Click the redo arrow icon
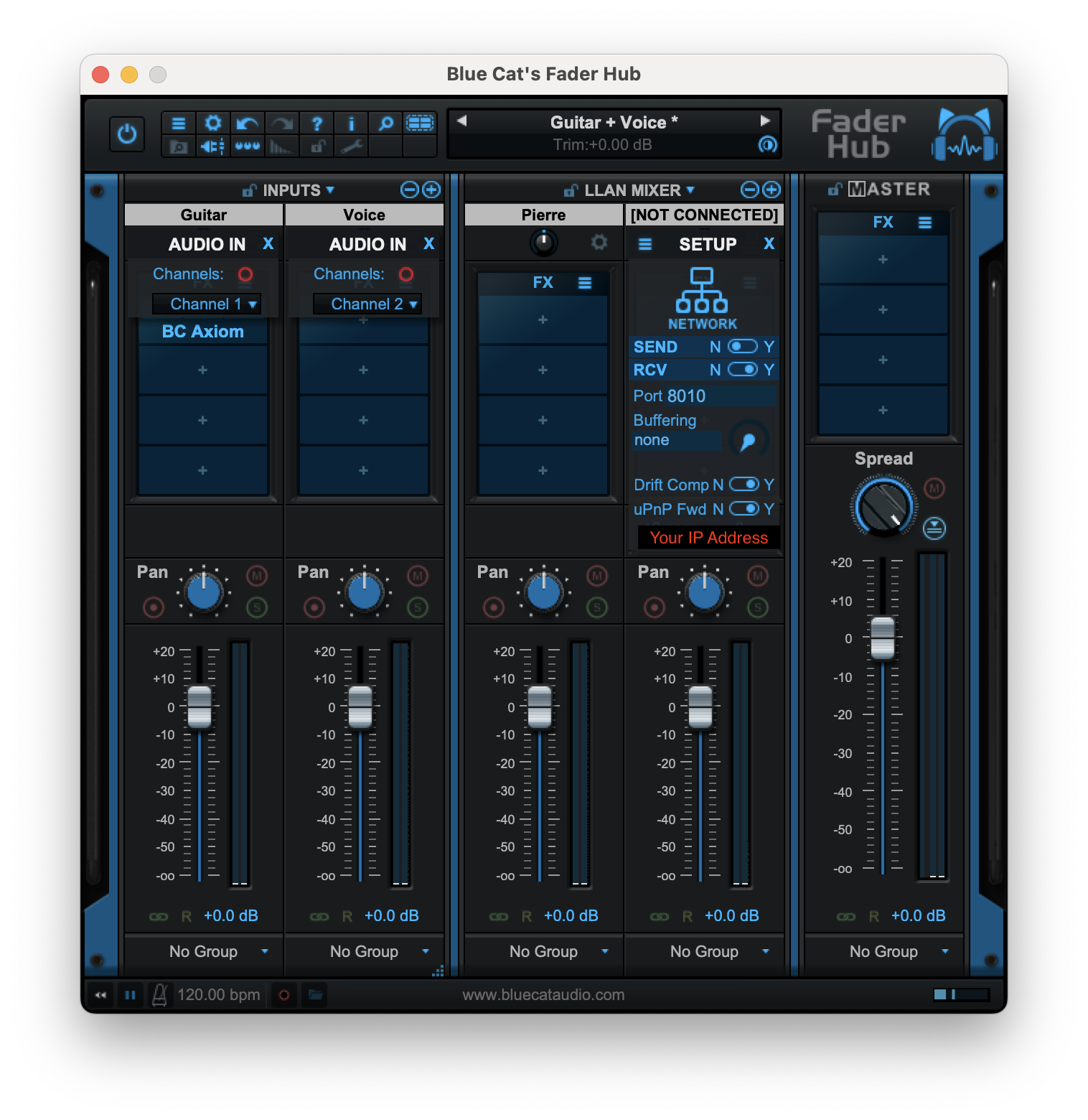Viewport: 1088px width, 1120px height. 282,123
